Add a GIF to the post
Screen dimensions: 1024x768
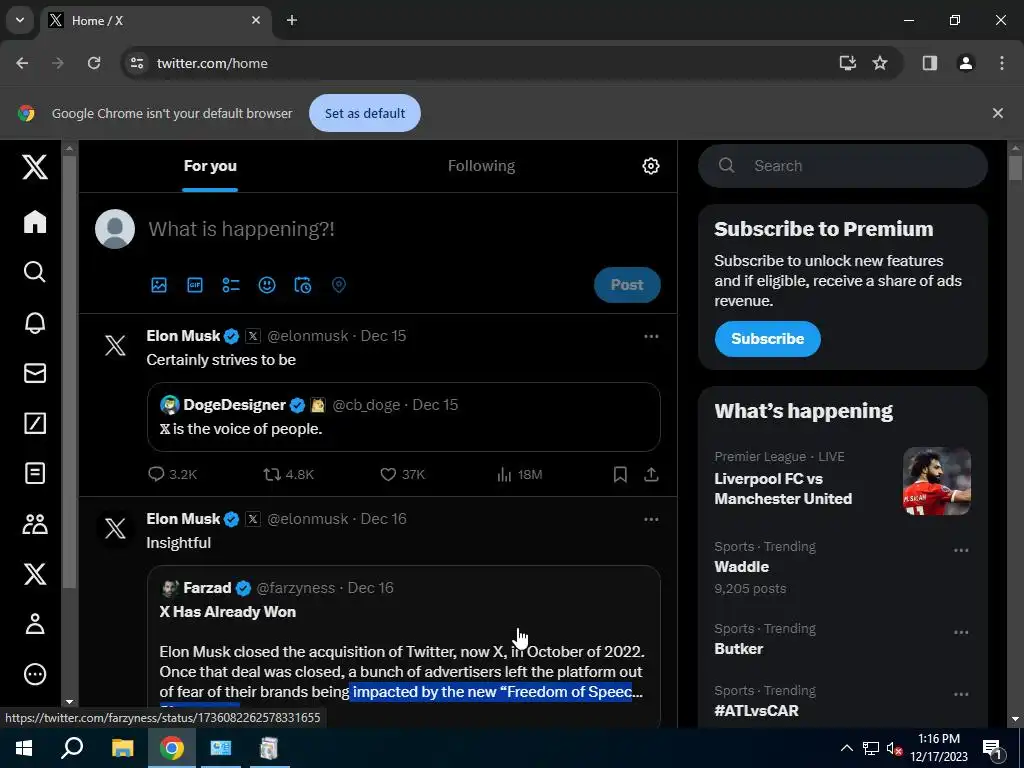(x=195, y=285)
